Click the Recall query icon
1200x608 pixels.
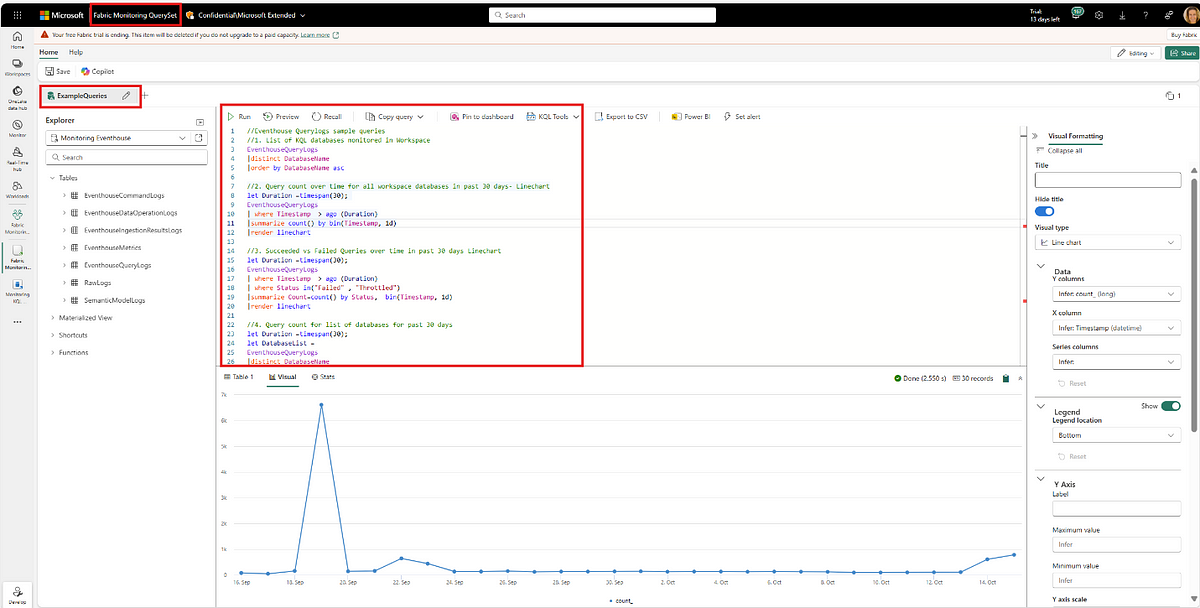[x=317, y=117]
